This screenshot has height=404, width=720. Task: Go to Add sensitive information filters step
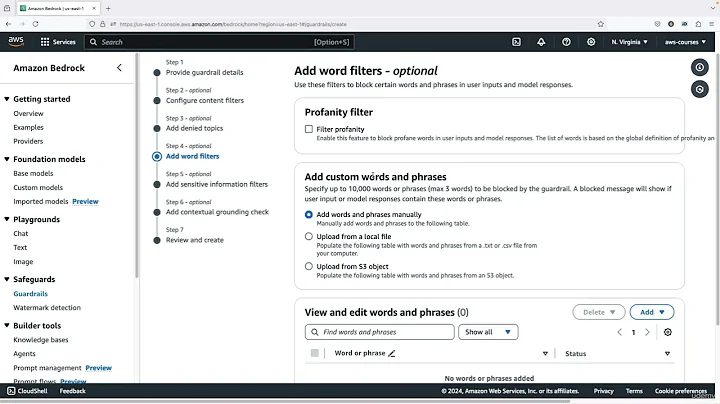click(217, 184)
